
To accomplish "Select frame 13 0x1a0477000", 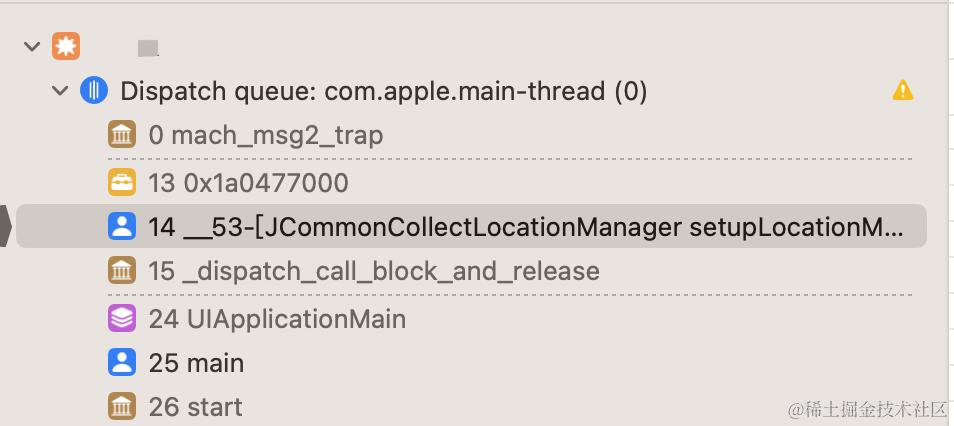I will point(472,182).
